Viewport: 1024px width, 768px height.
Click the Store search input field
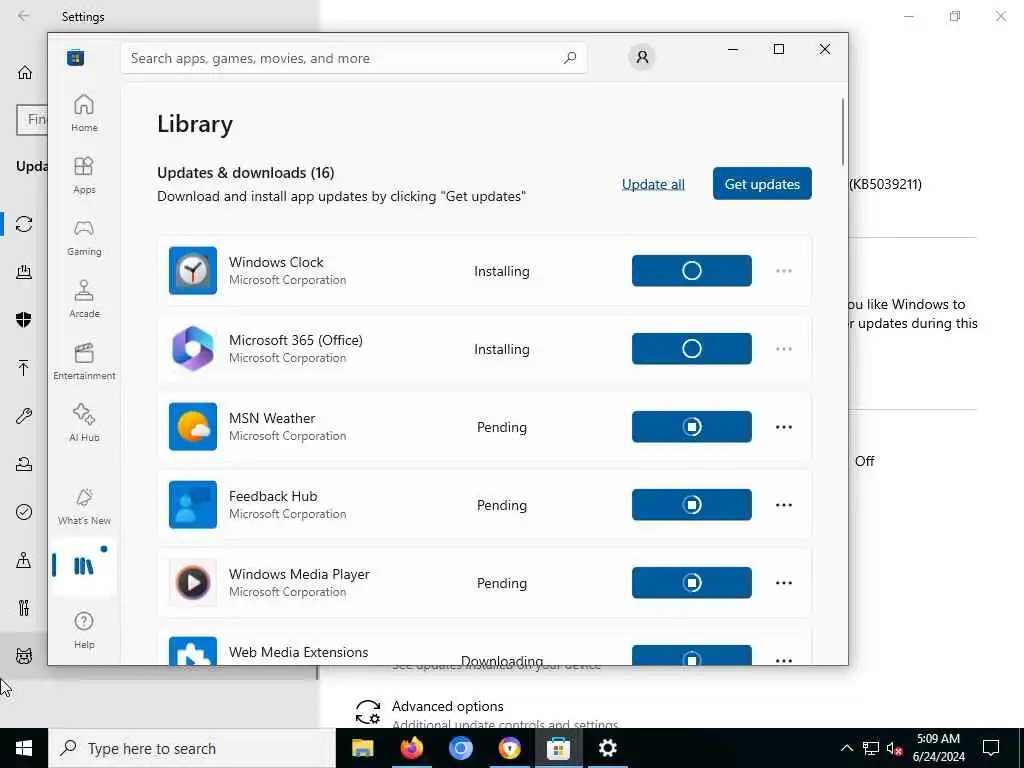tap(353, 58)
